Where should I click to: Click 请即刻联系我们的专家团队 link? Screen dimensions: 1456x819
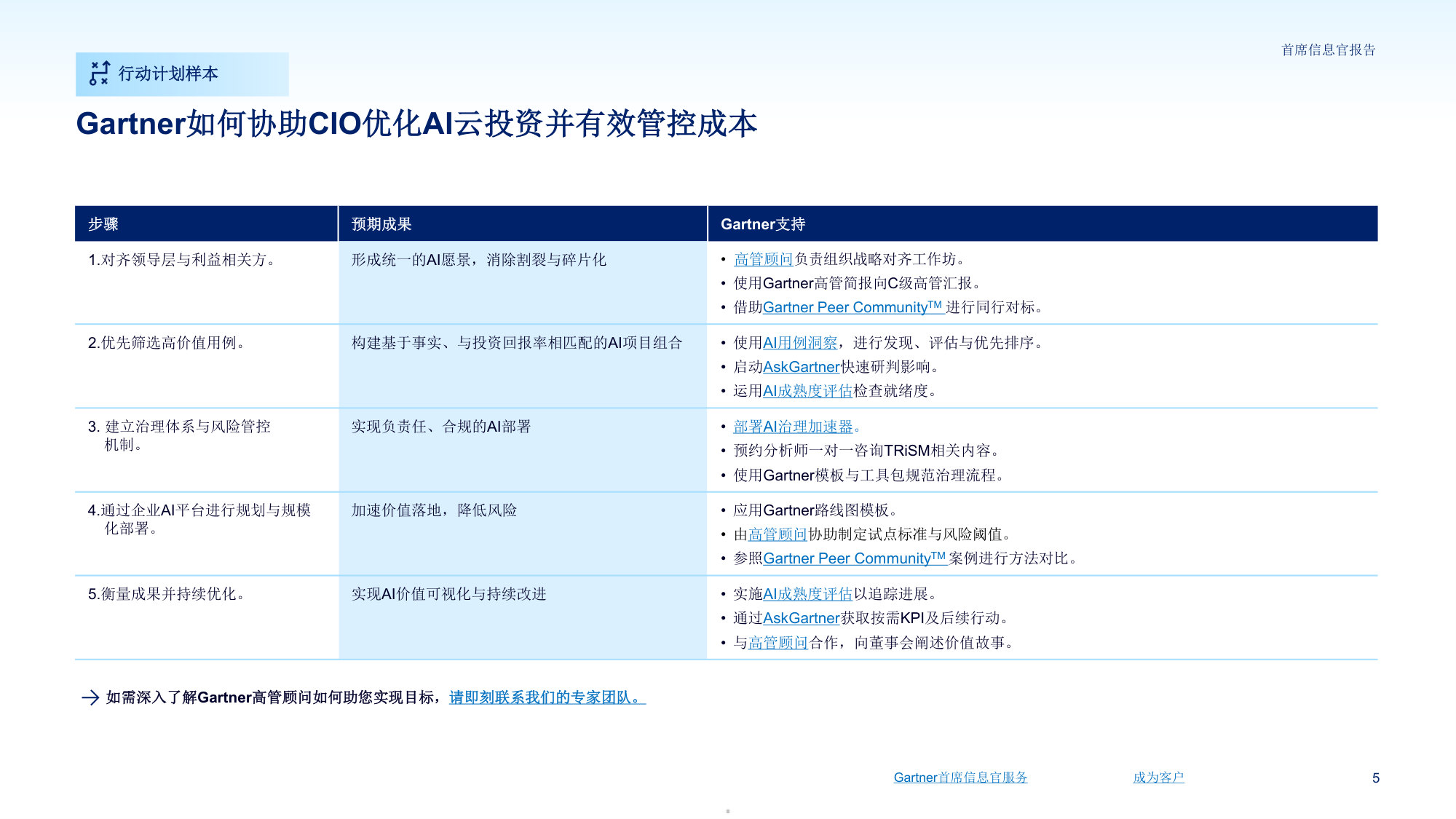click(x=547, y=697)
